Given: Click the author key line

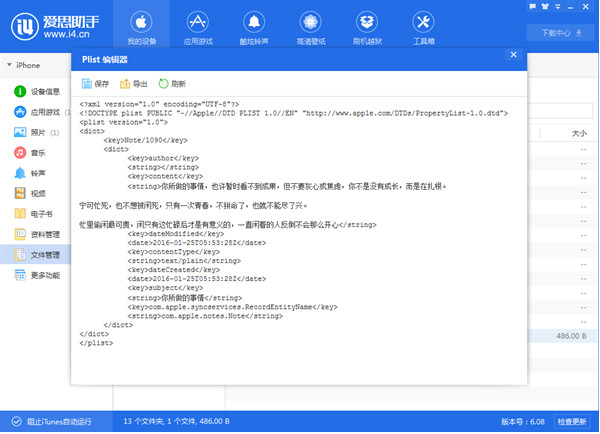Looking at the screenshot, I should click(163, 158).
